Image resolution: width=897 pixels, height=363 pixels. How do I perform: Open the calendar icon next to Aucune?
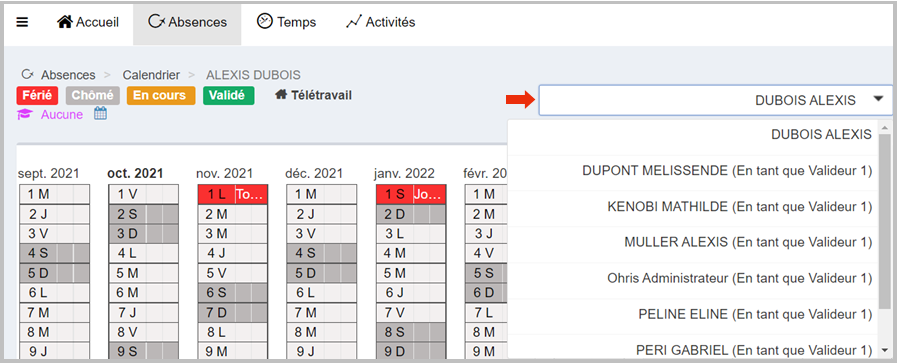click(x=101, y=114)
